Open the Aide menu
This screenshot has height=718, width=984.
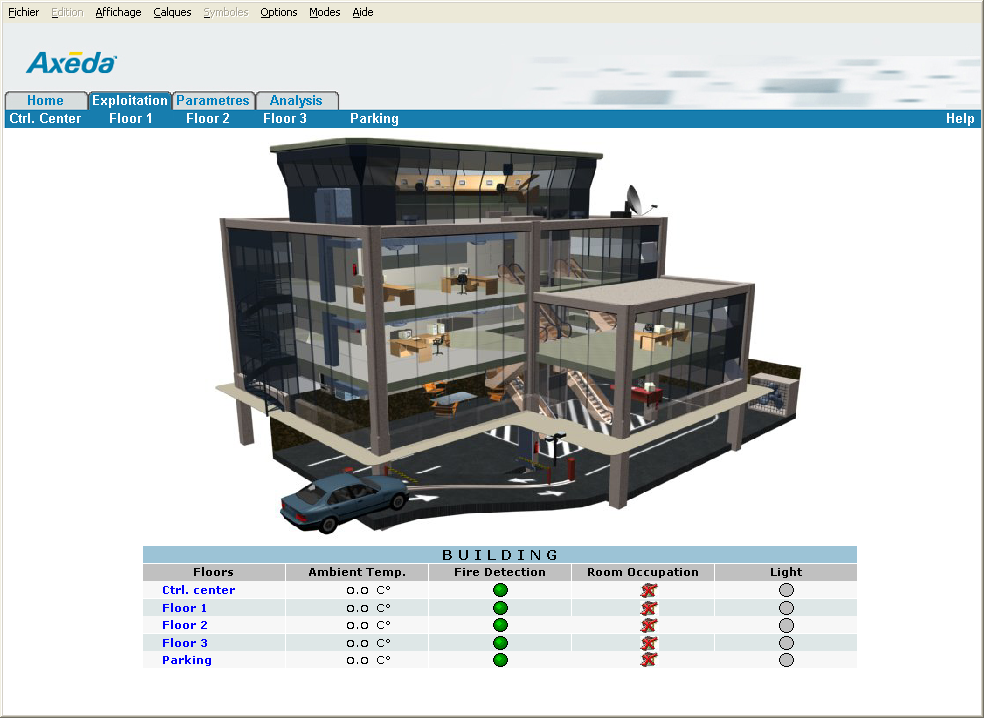coord(363,12)
